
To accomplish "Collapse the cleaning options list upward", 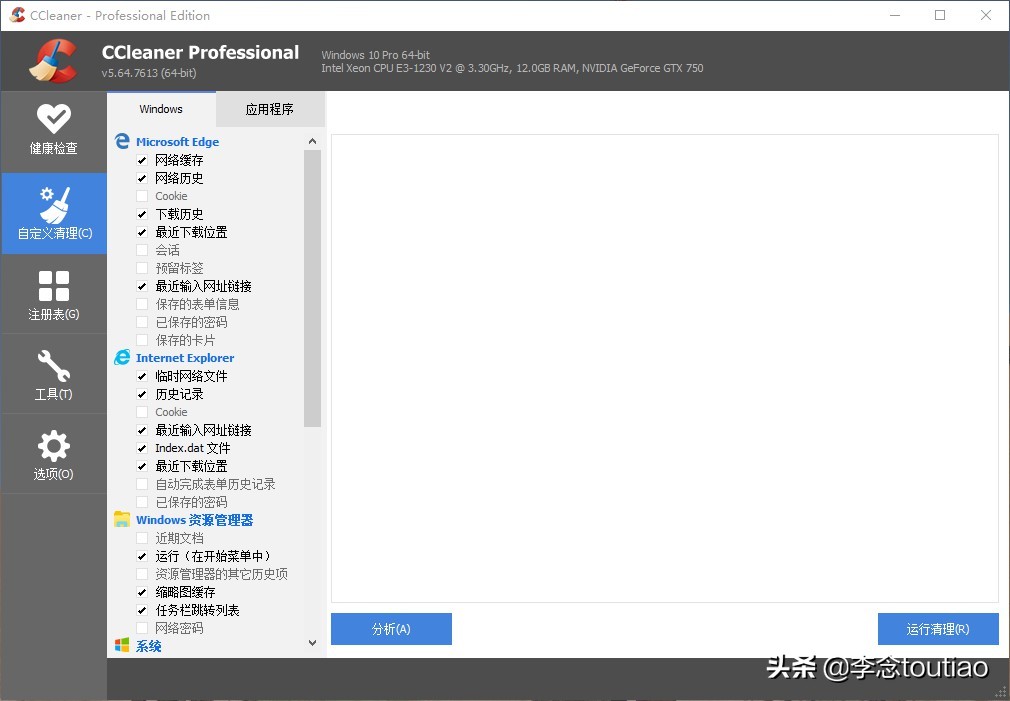I will coord(312,140).
